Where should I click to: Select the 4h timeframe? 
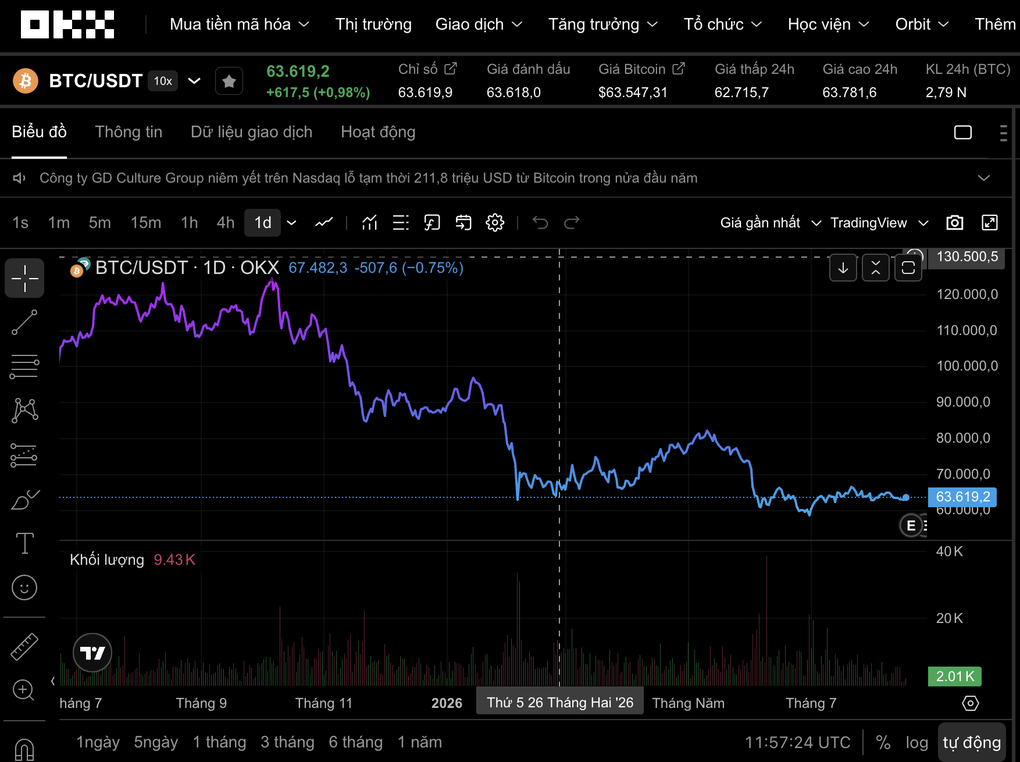tap(226, 223)
